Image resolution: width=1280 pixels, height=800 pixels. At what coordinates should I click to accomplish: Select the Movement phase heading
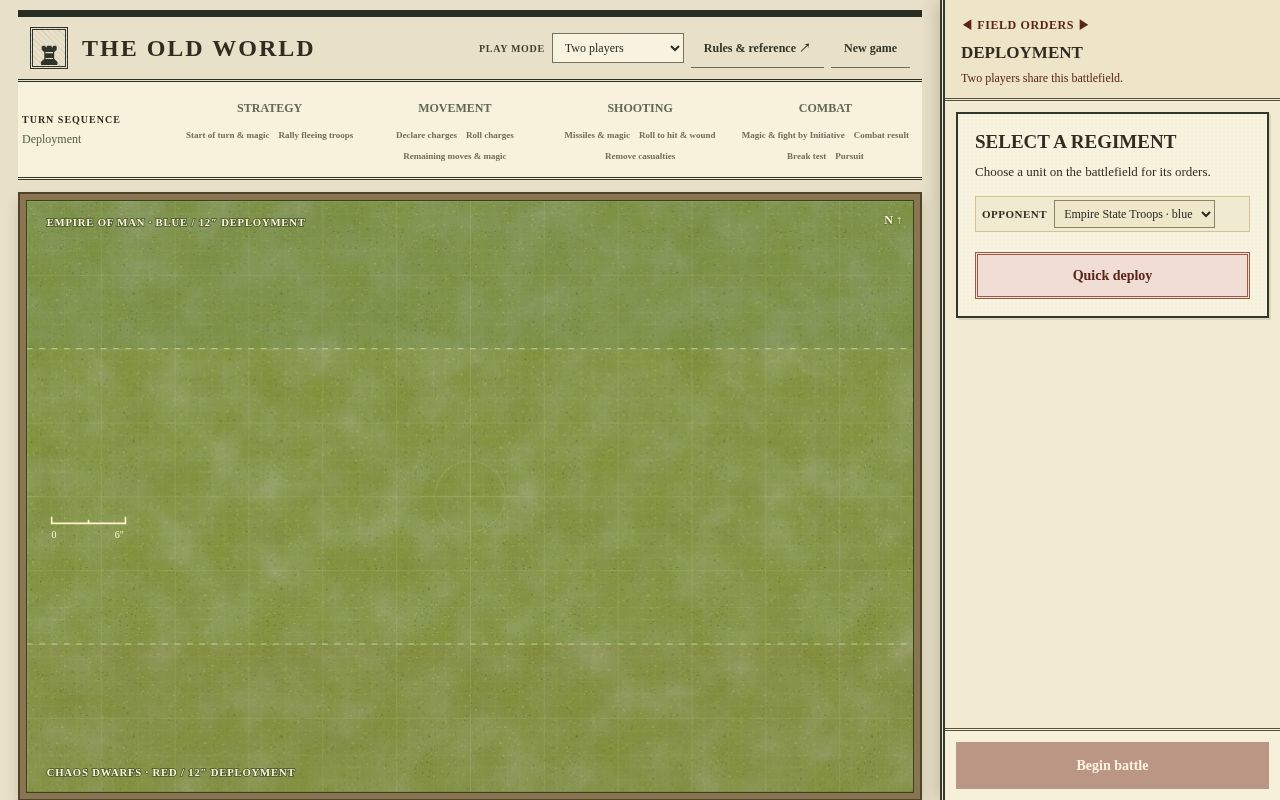(x=455, y=108)
